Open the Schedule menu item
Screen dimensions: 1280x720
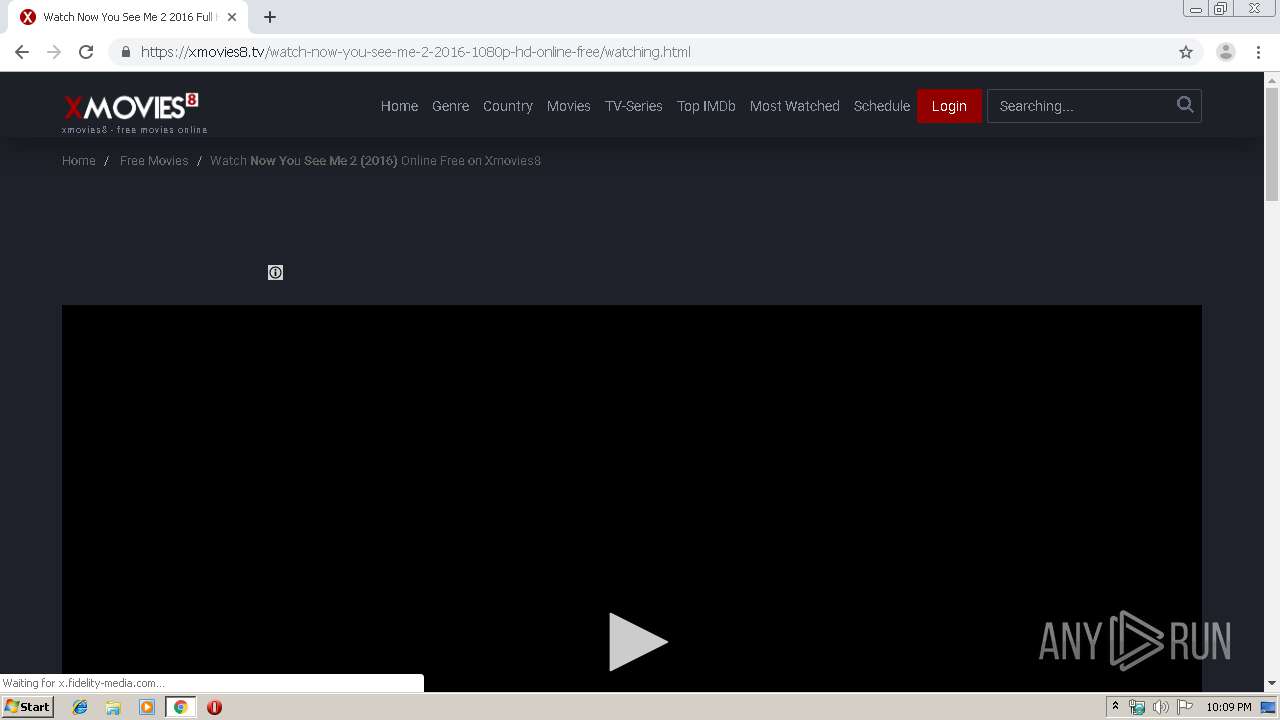click(882, 106)
